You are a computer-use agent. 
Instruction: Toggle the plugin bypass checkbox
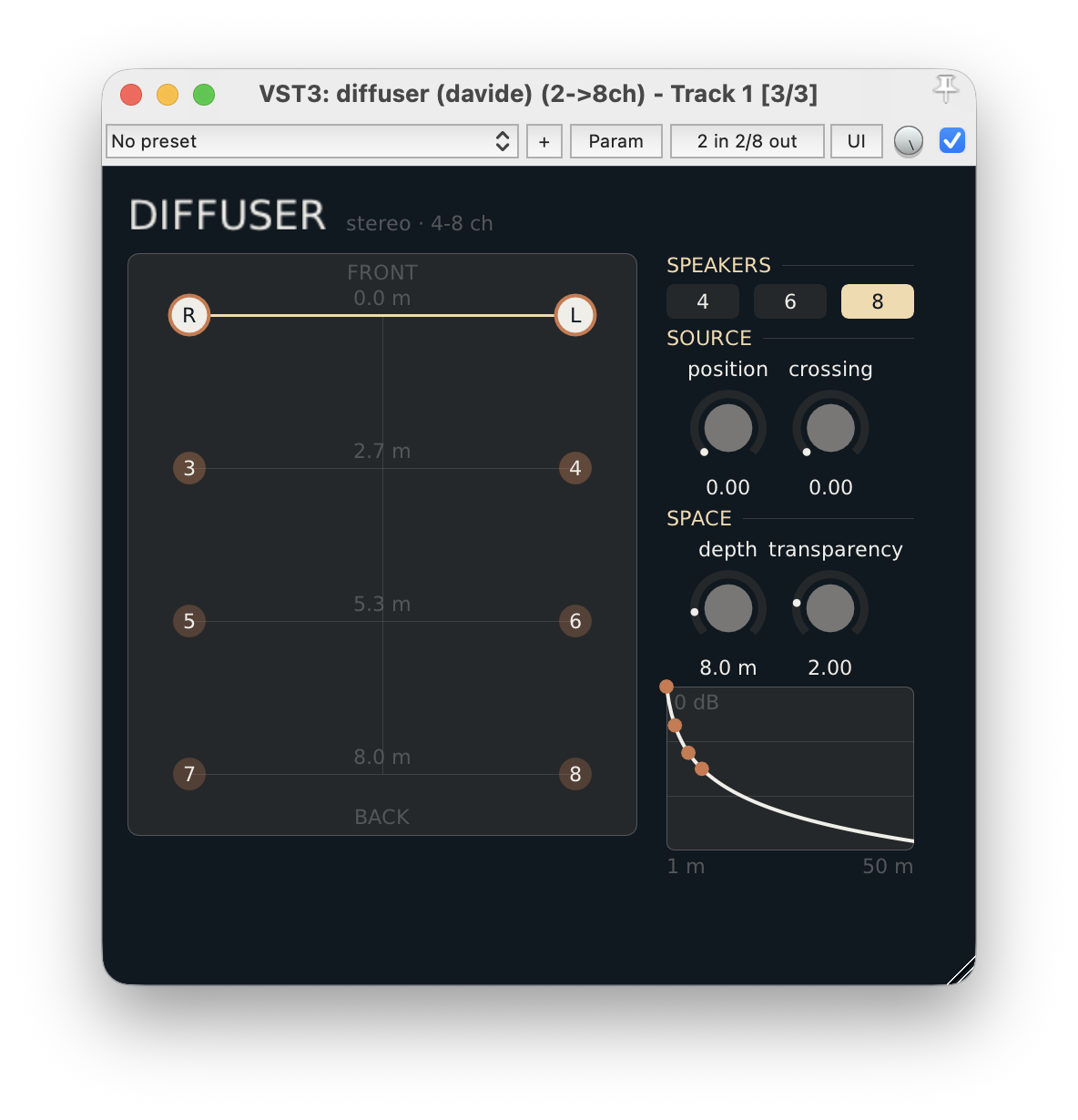(952, 140)
